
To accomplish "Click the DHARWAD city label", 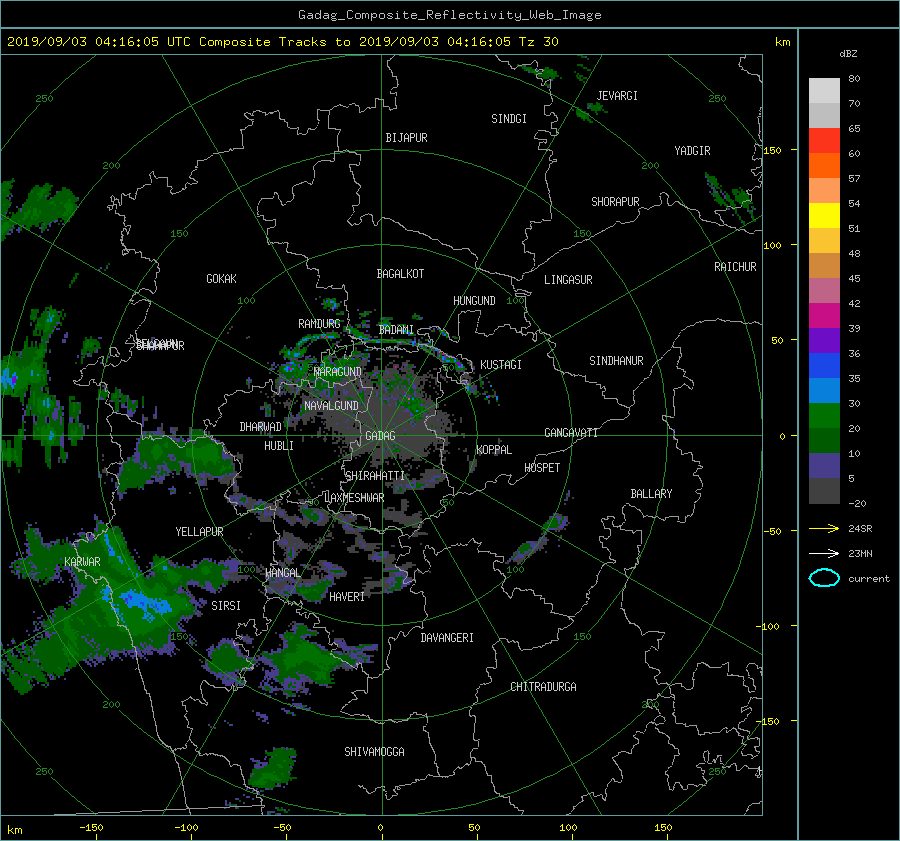I will point(261,427).
